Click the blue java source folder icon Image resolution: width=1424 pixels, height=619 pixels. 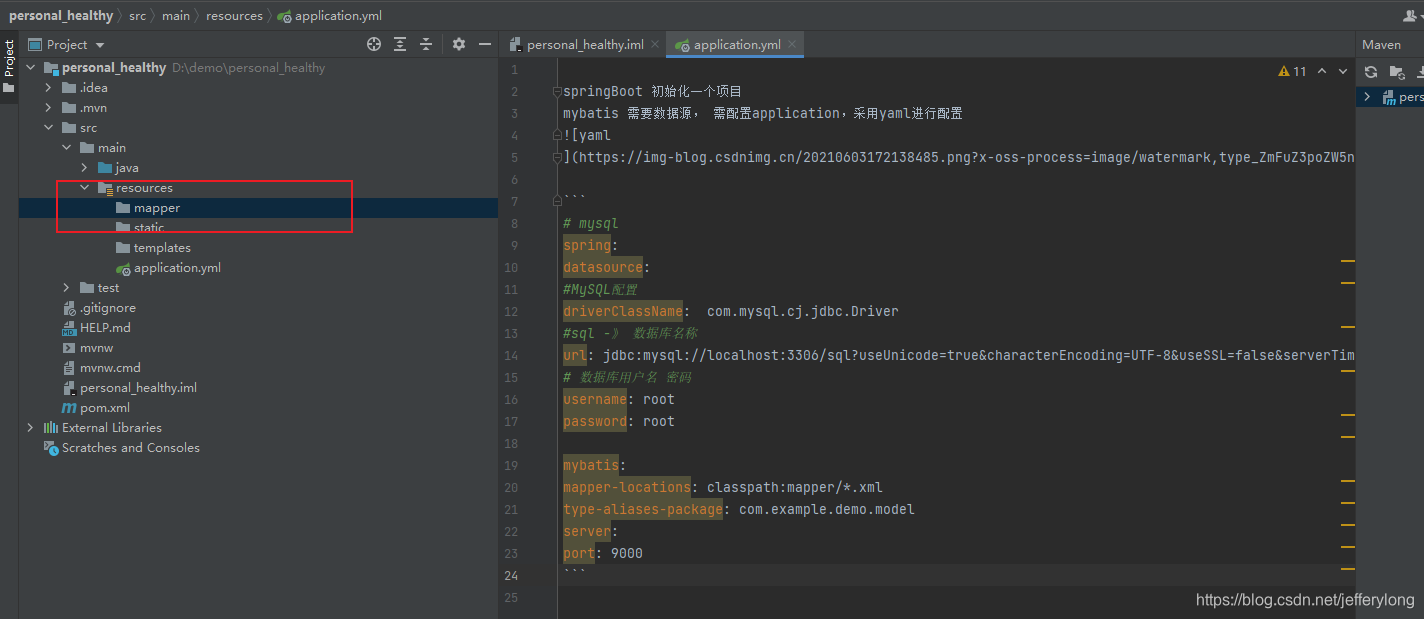[105, 168]
